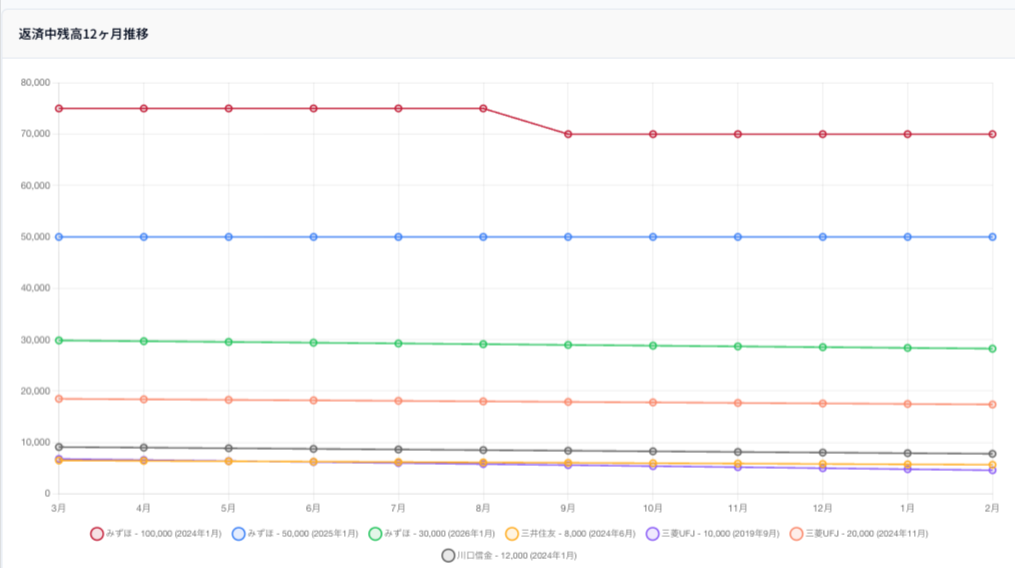Toggle purple 三菱UFJ 10,000 legend circle
The image size is (1015, 568).
pyautogui.click(x=653, y=534)
